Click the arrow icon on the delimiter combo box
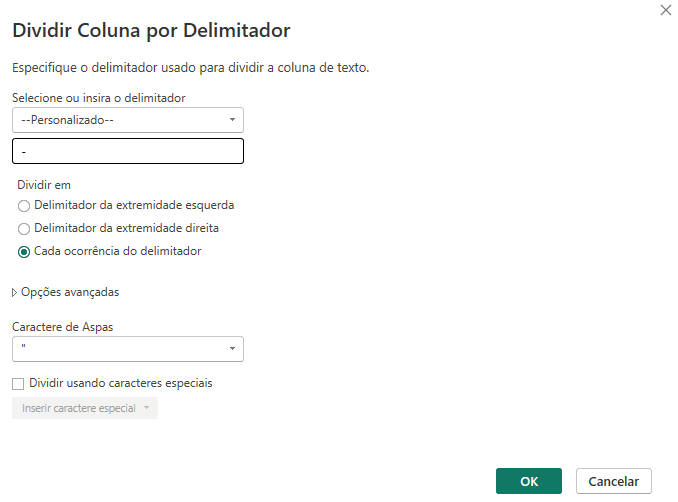This screenshot has height=502, width=678. (232, 120)
